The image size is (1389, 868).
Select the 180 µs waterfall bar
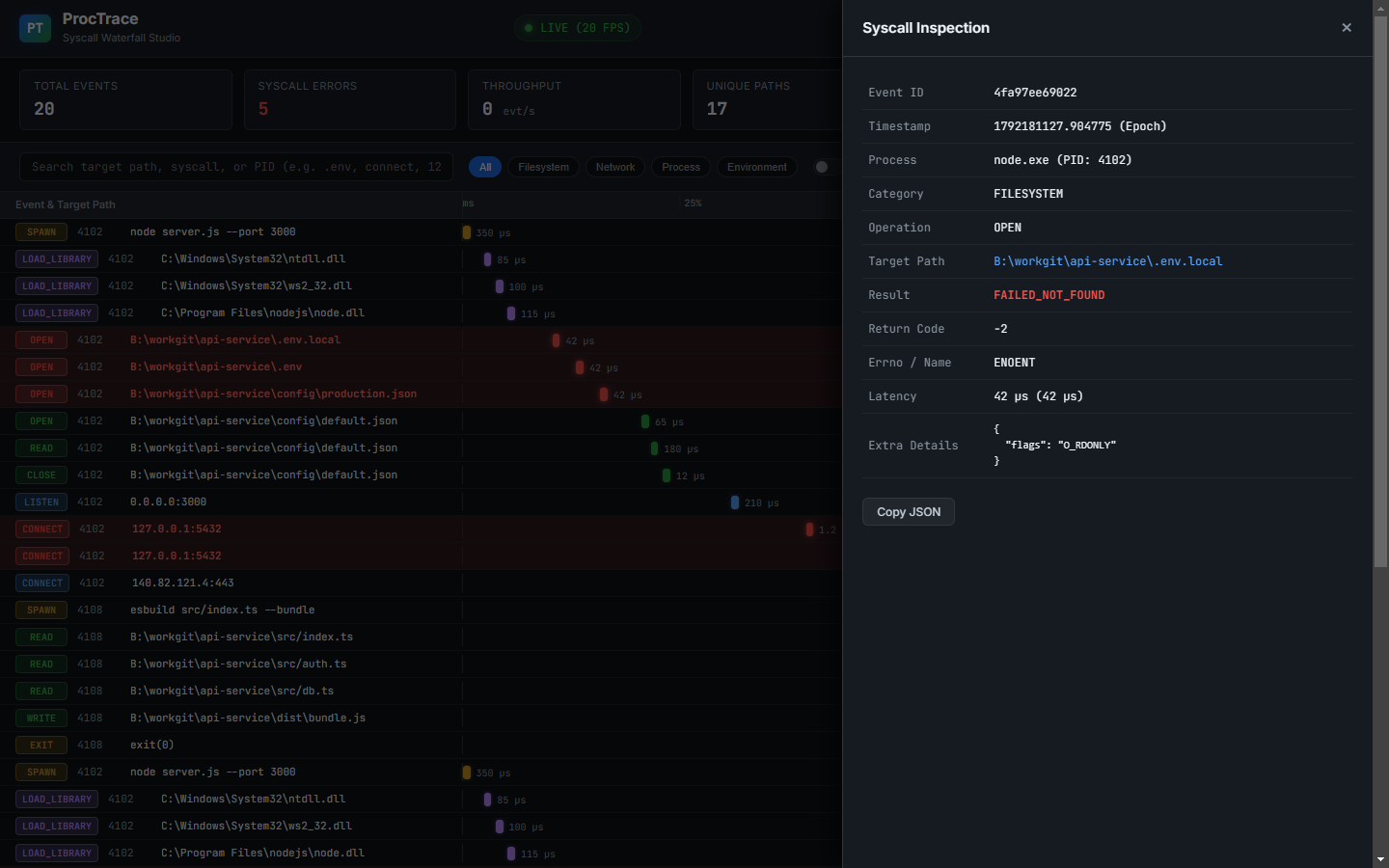[654, 448]
